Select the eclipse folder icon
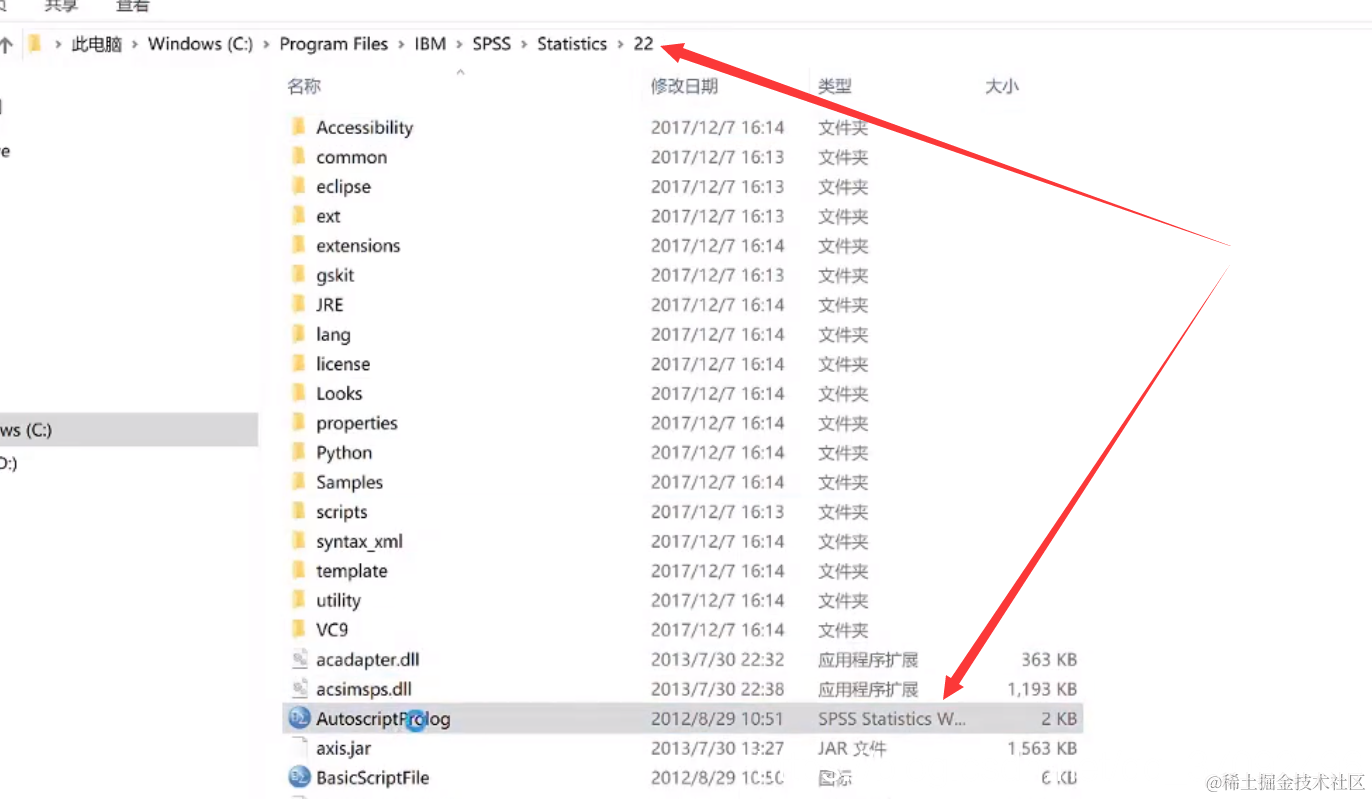 coord(298,186)
